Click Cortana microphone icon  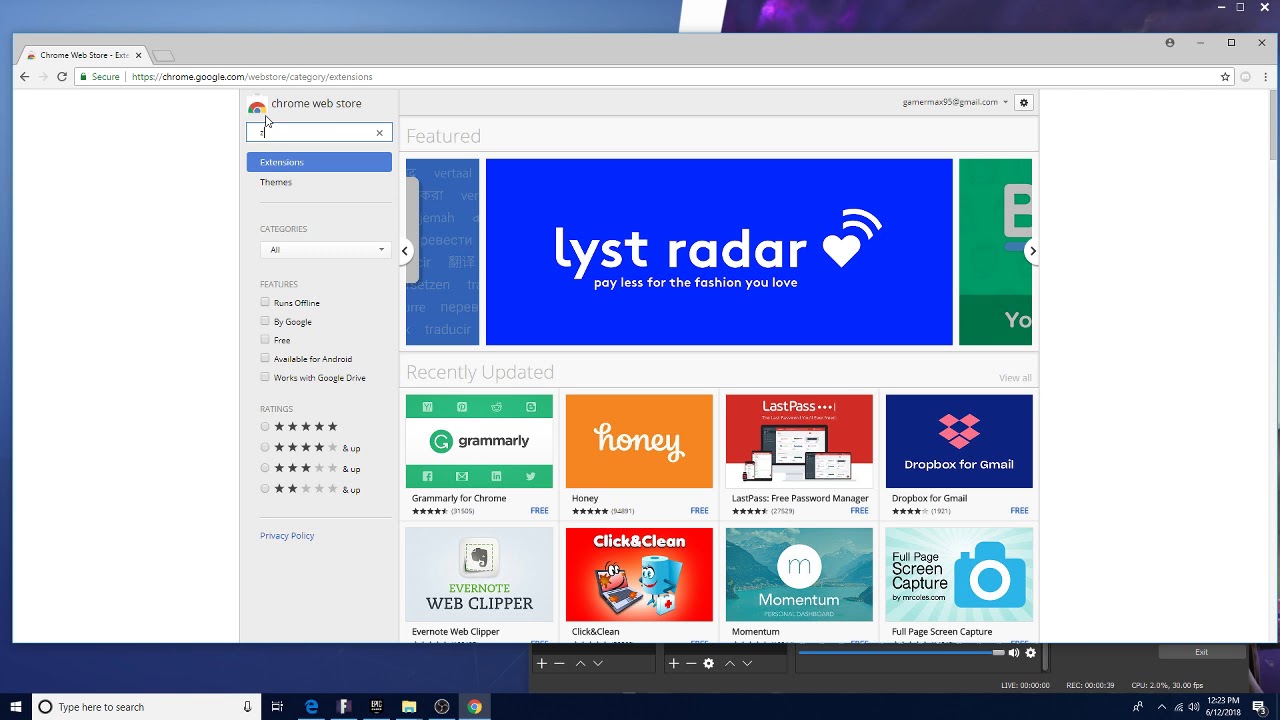(x=247, y=707)
